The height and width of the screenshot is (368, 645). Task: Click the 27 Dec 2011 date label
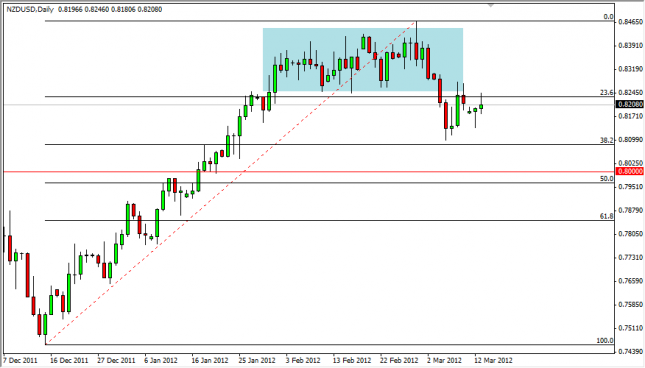(116, 361)
